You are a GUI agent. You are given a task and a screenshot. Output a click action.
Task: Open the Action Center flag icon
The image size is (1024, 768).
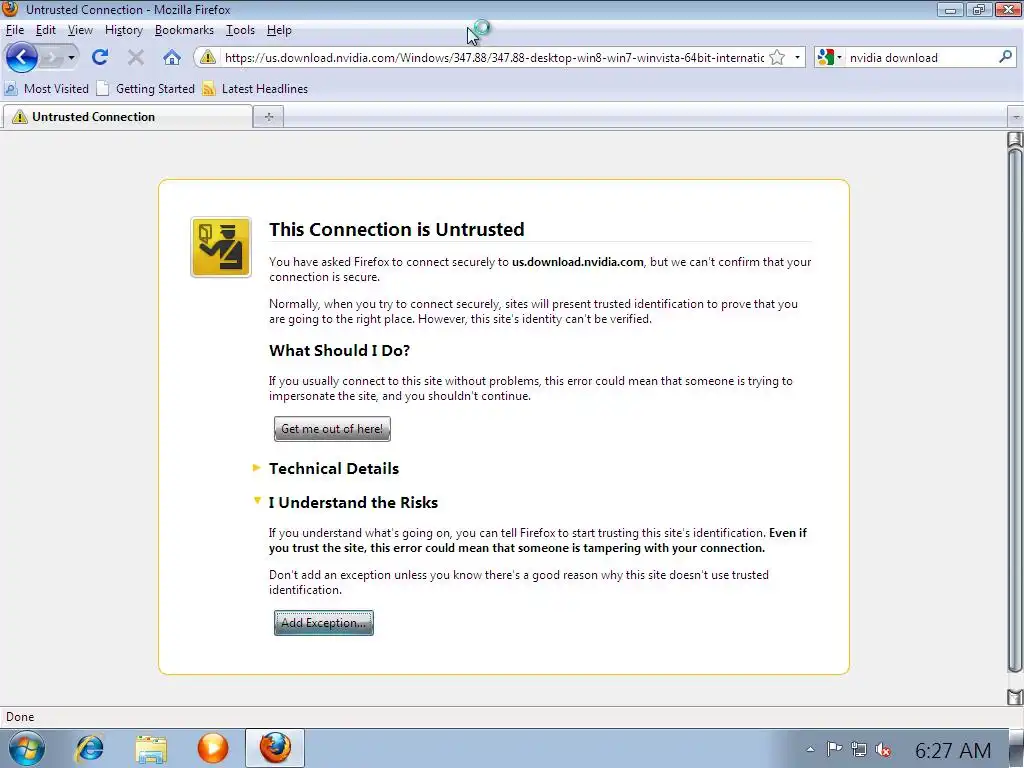pos(834,749)
